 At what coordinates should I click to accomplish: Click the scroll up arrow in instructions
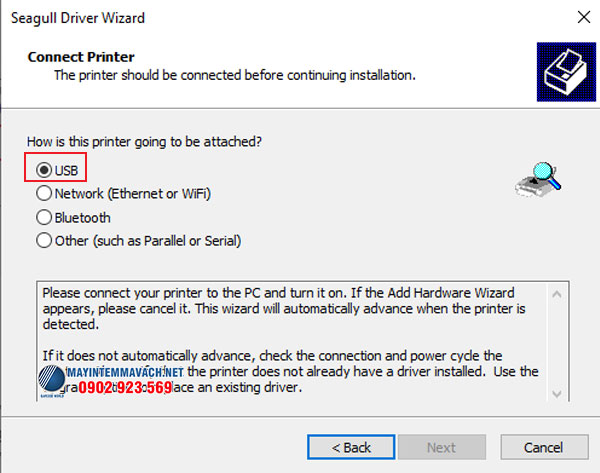(x=554, y=293)
